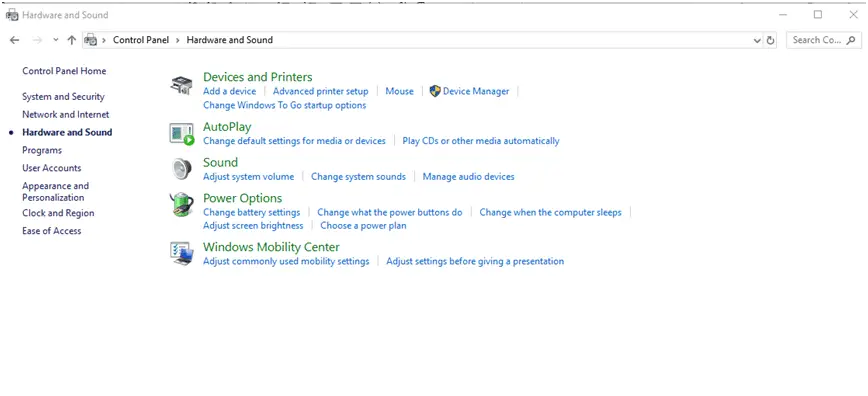
Task: Click Change what the power buttons do
Action: (x=390, y=212)
